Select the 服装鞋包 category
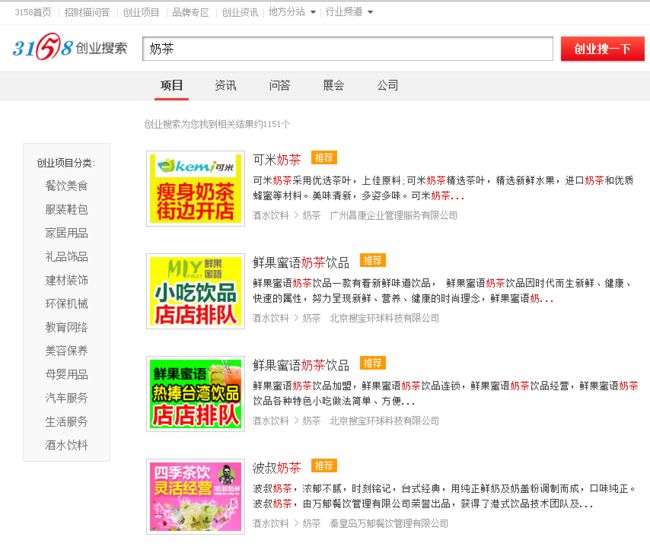The height and width of the screenshot is (556, 650). pos(66,209)
